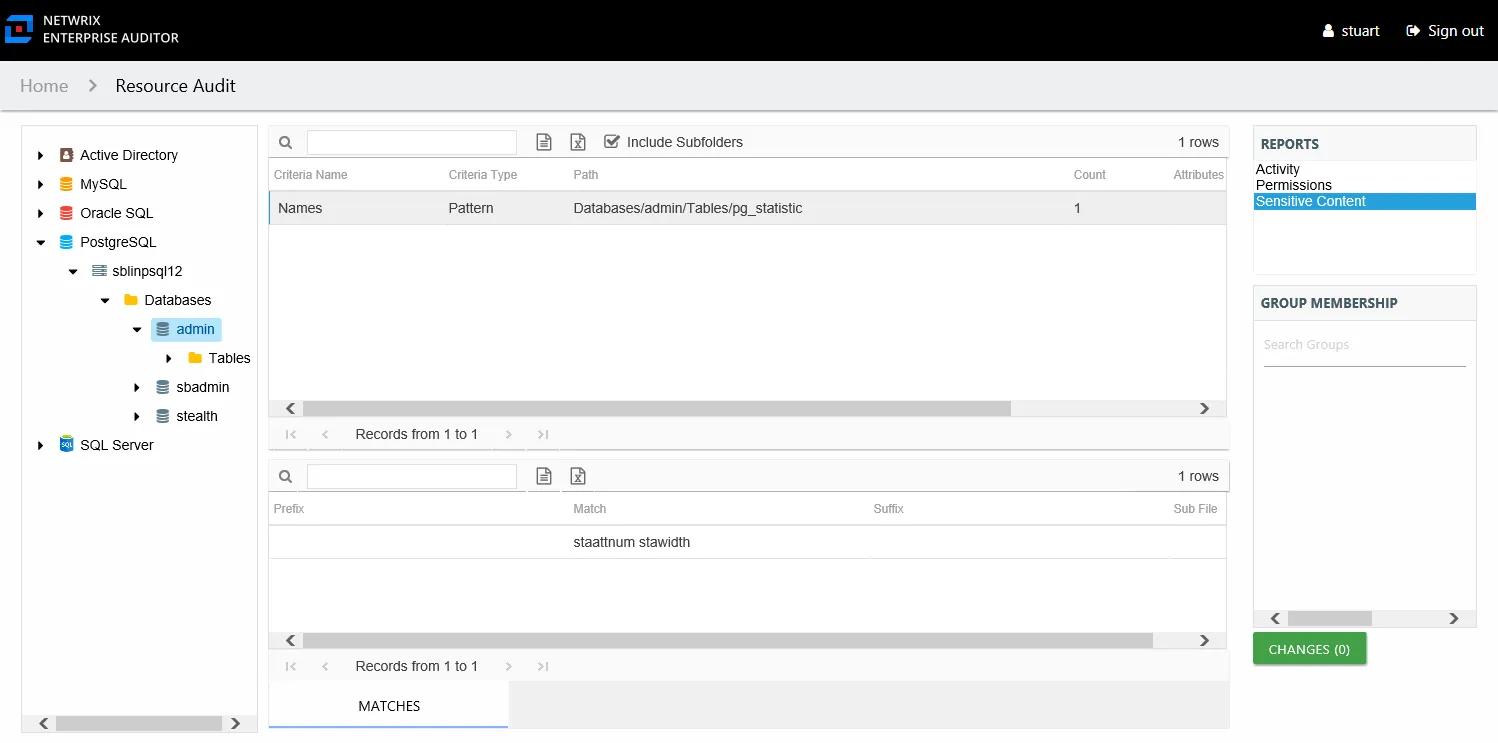Click the upper grid search input field
The image size is (1498, 743).
(412, 142)
